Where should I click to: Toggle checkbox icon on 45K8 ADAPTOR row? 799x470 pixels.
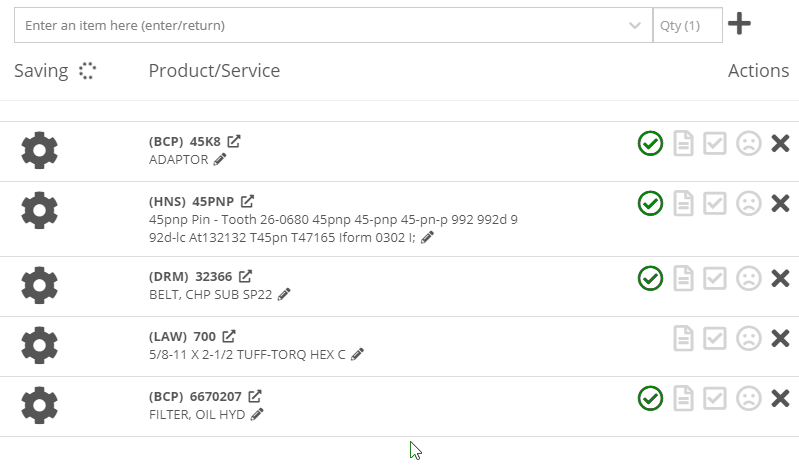(715, 143)
